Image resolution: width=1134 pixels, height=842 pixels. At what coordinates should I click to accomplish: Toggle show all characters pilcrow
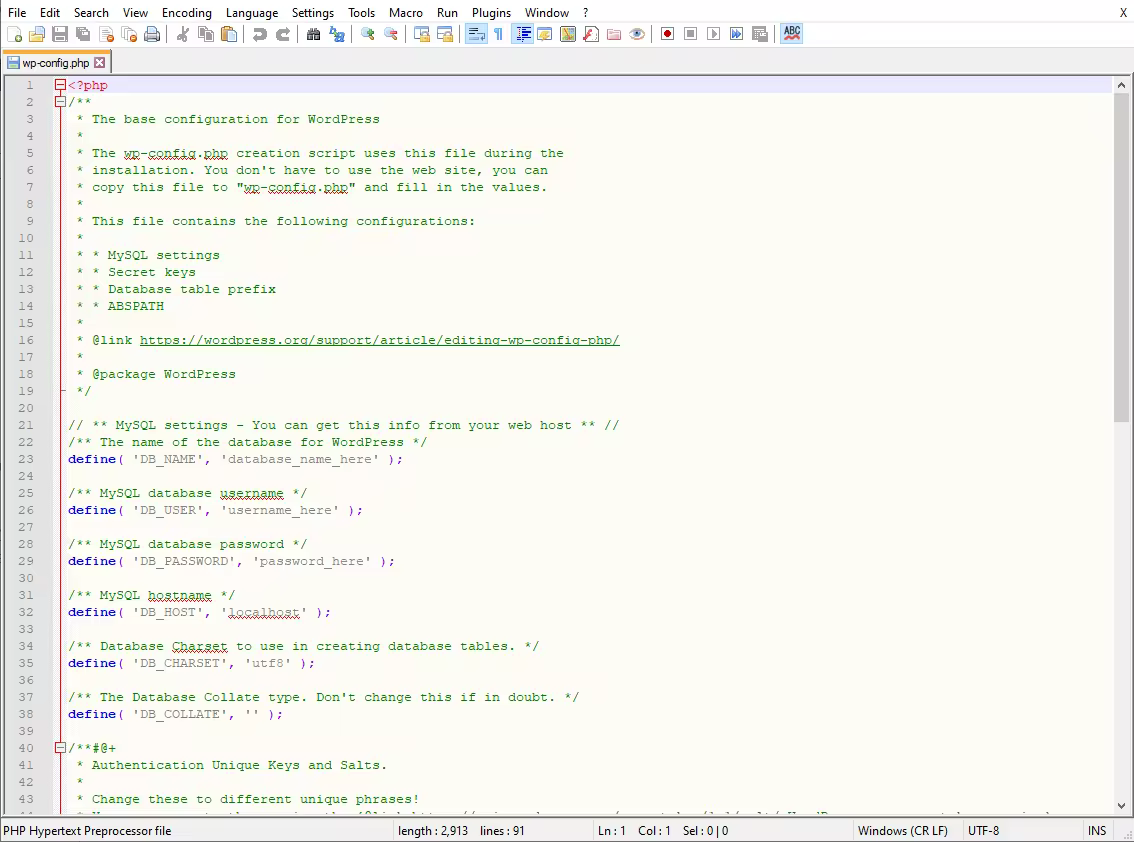tap(499, 34)
